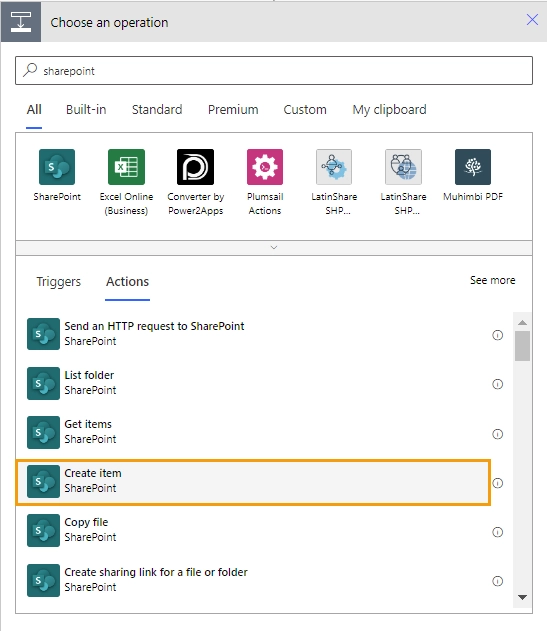The image size is (547, 631).
Task: Click the actions list scroll down arrow
Action: 522,598
